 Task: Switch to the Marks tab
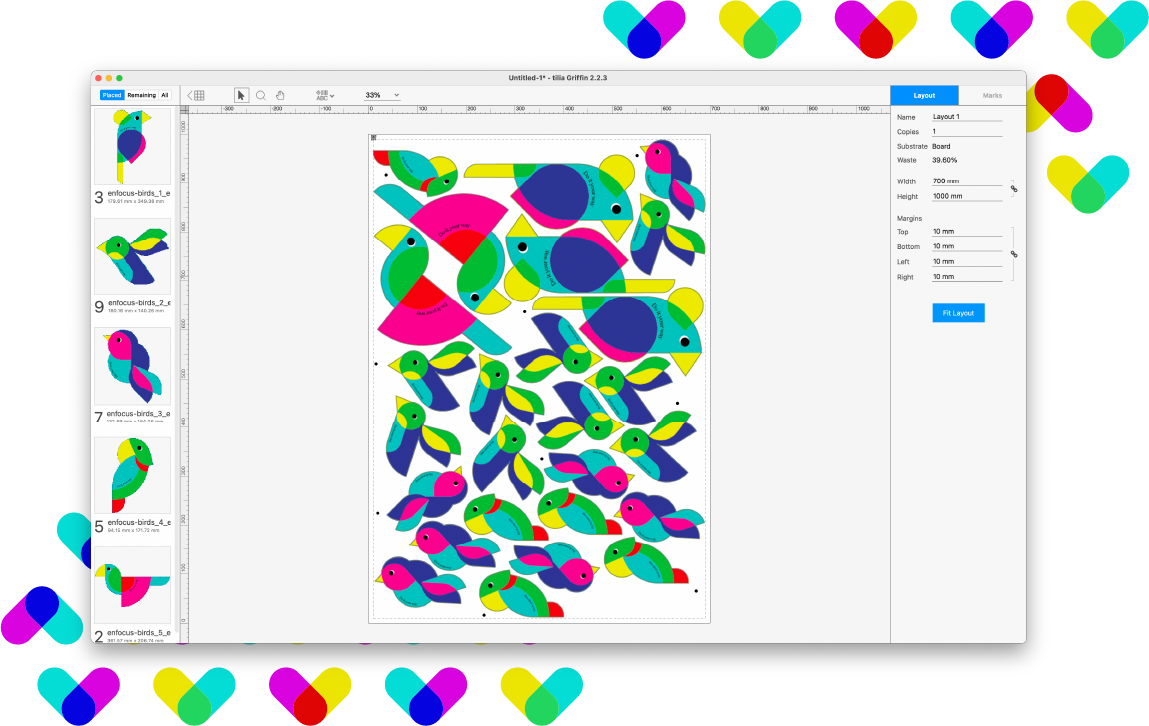[992, 95]
